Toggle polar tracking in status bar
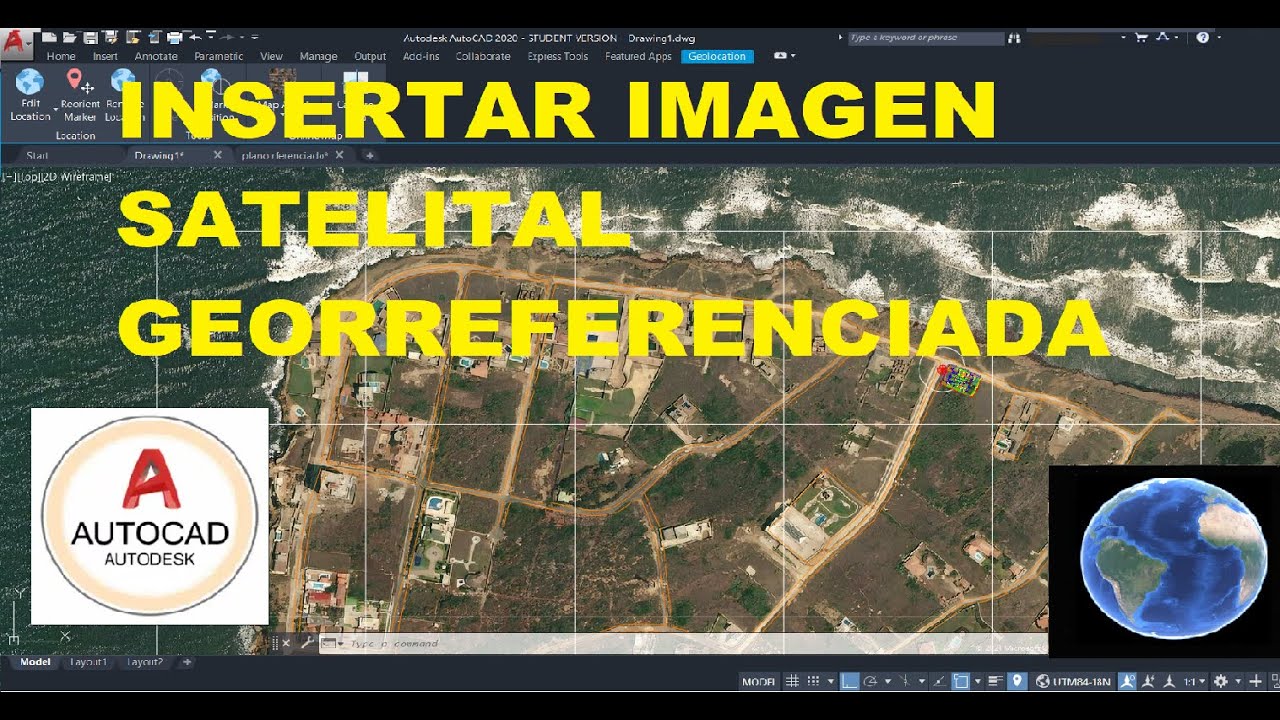This screenshot has width=1280, height=720. (871, 681)
